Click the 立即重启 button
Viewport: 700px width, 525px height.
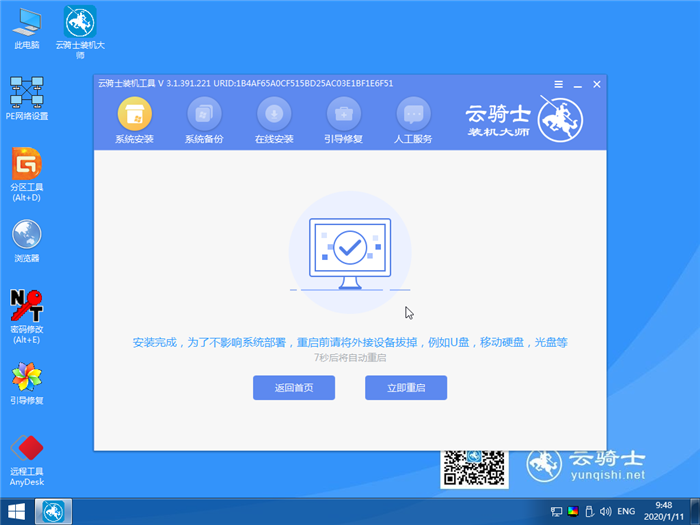pos(406,388)
